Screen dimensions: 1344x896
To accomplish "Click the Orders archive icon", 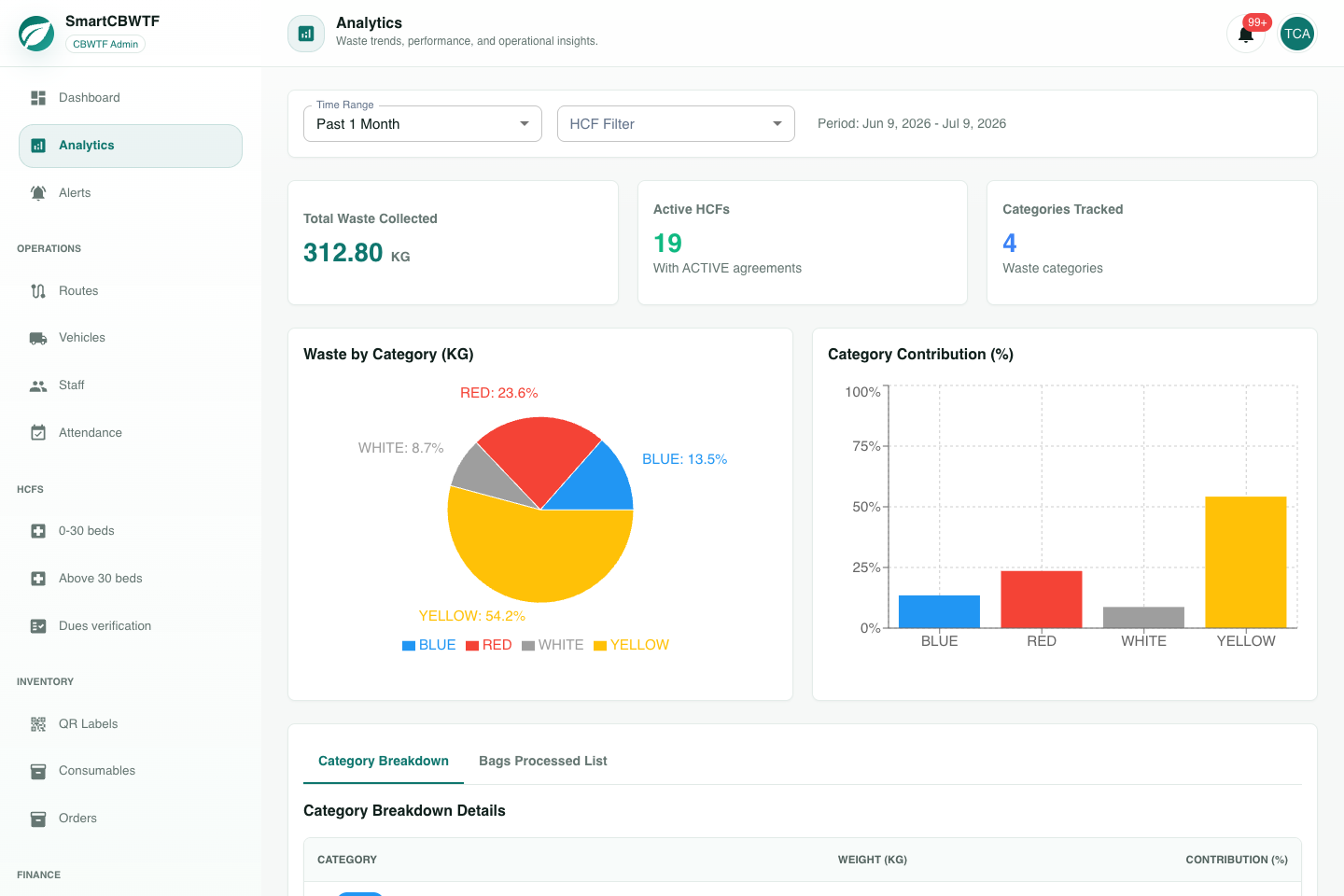I will pyautogui.click(x=38, y=819).
